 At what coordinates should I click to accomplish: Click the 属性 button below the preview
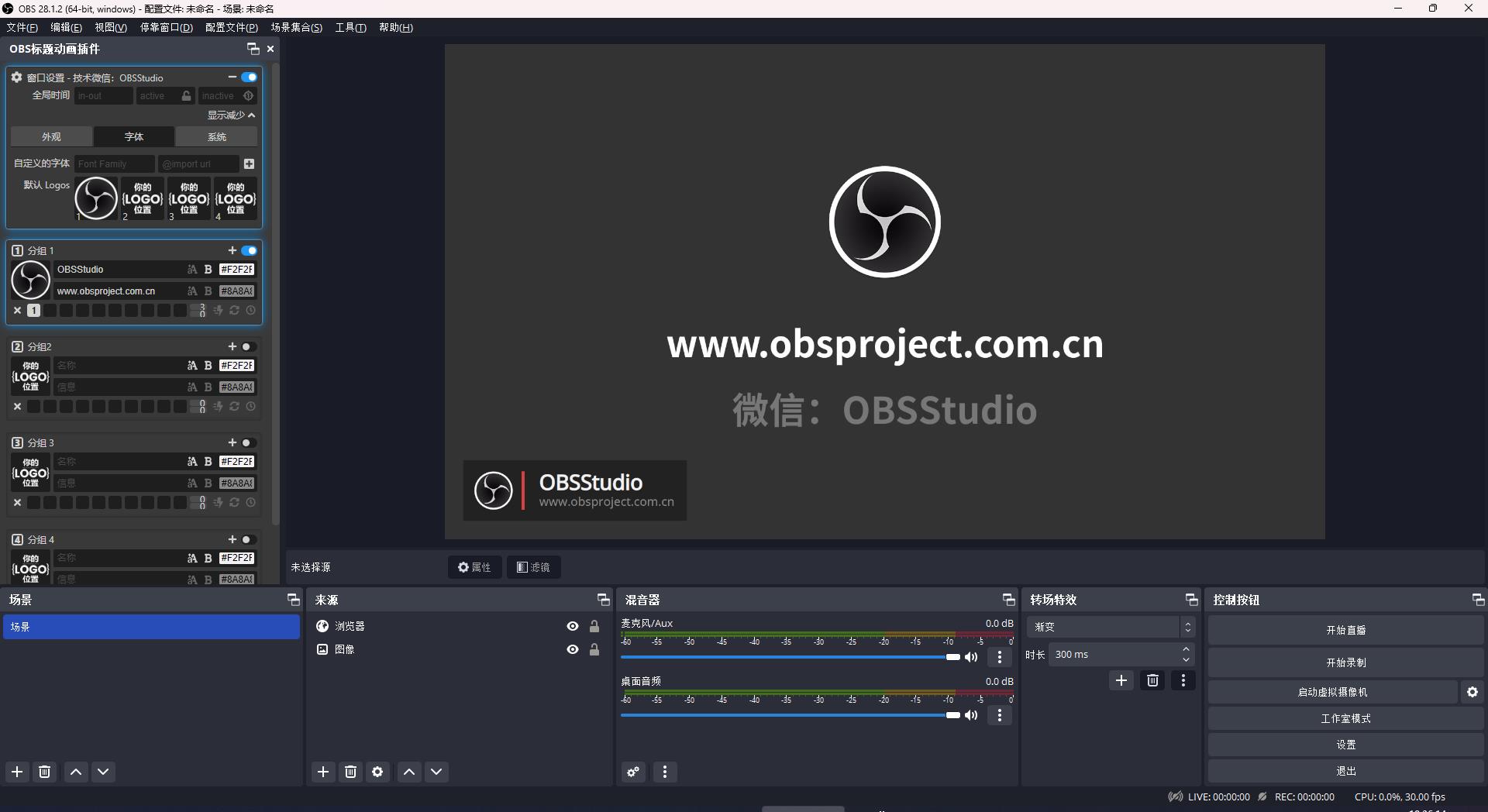click(x=474, y=567)
